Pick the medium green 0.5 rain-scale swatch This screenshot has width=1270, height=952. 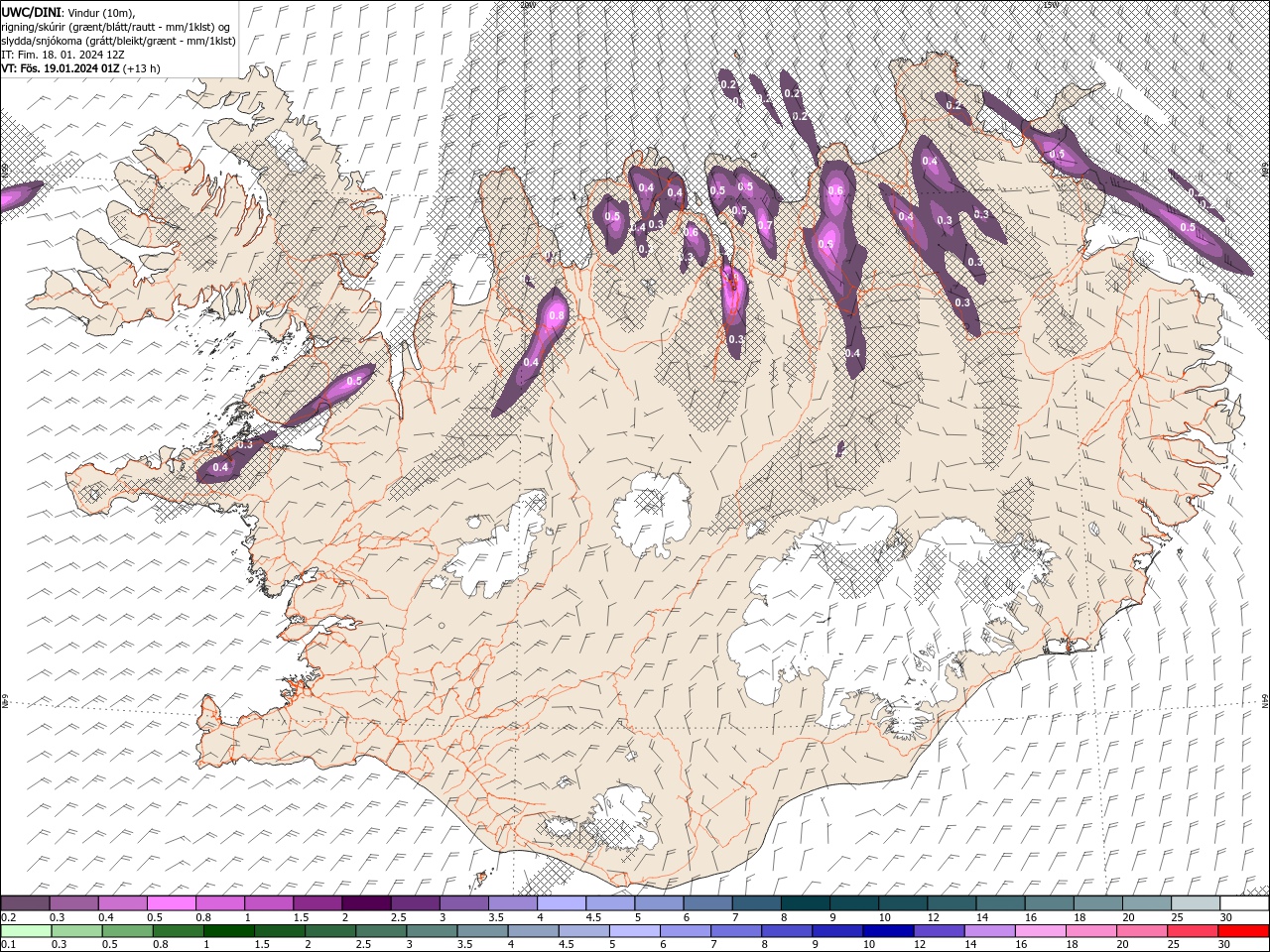[x=127, y=931]
